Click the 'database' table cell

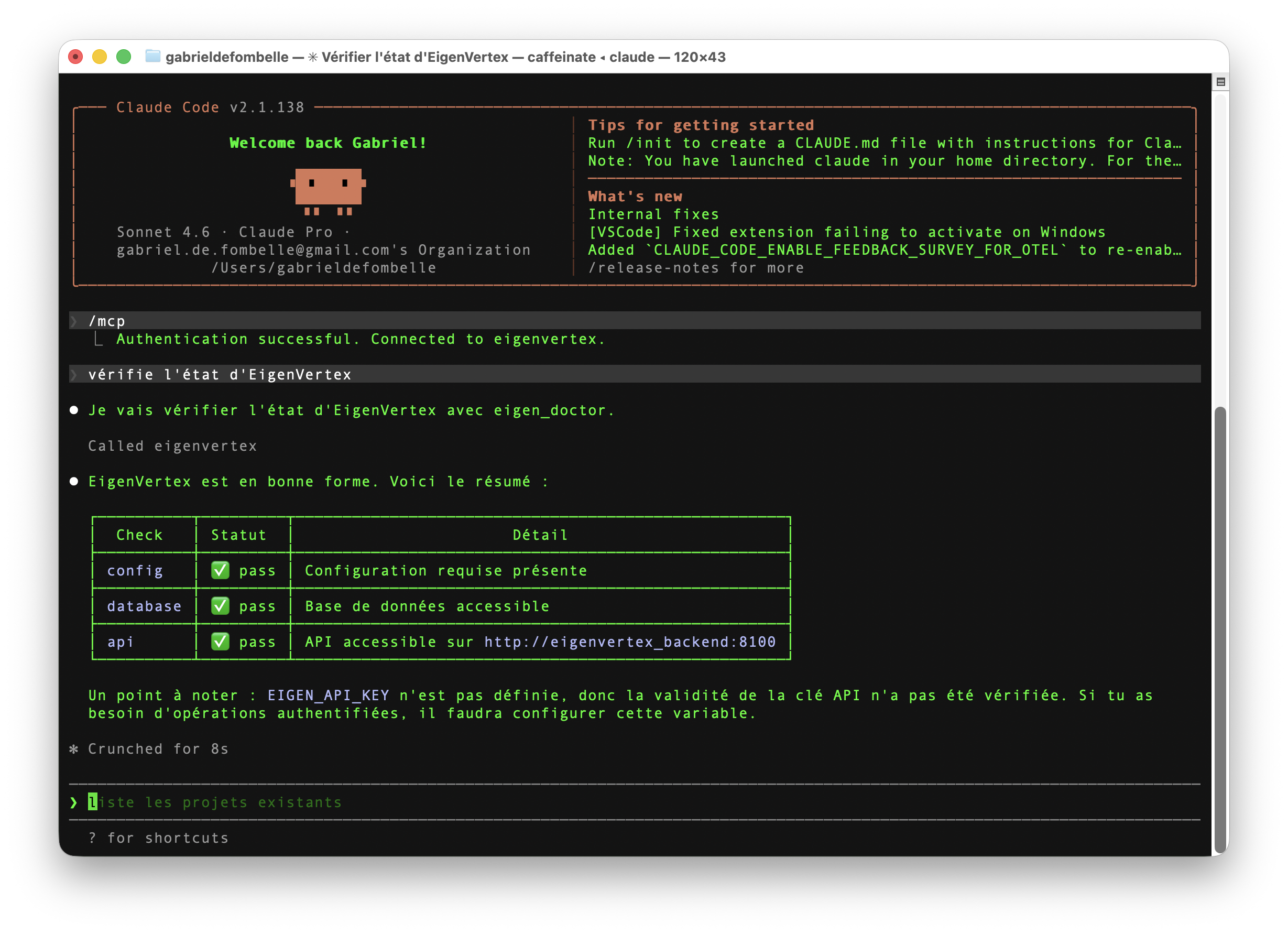[x=144, y=606]
